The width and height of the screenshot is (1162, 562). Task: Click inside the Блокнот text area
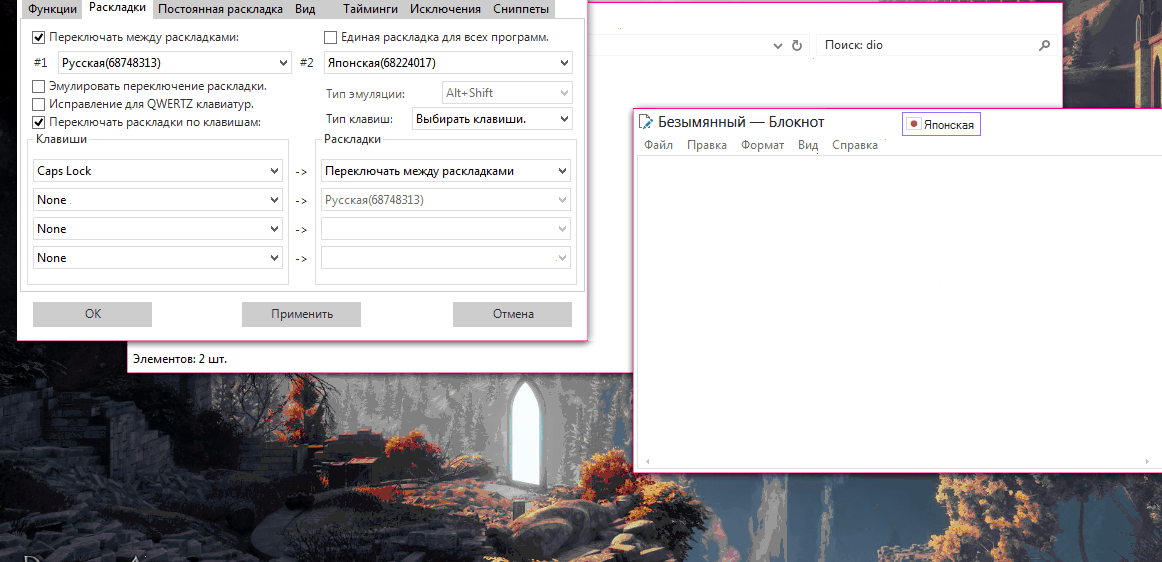[898, 304]
